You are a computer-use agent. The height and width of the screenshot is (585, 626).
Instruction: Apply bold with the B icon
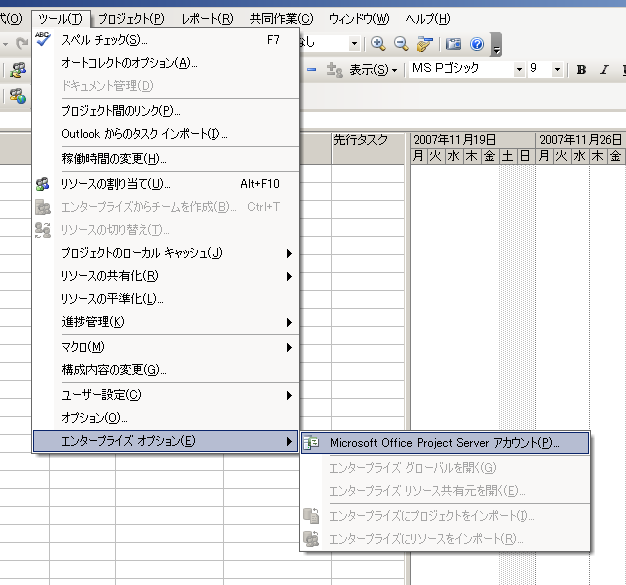581,70
